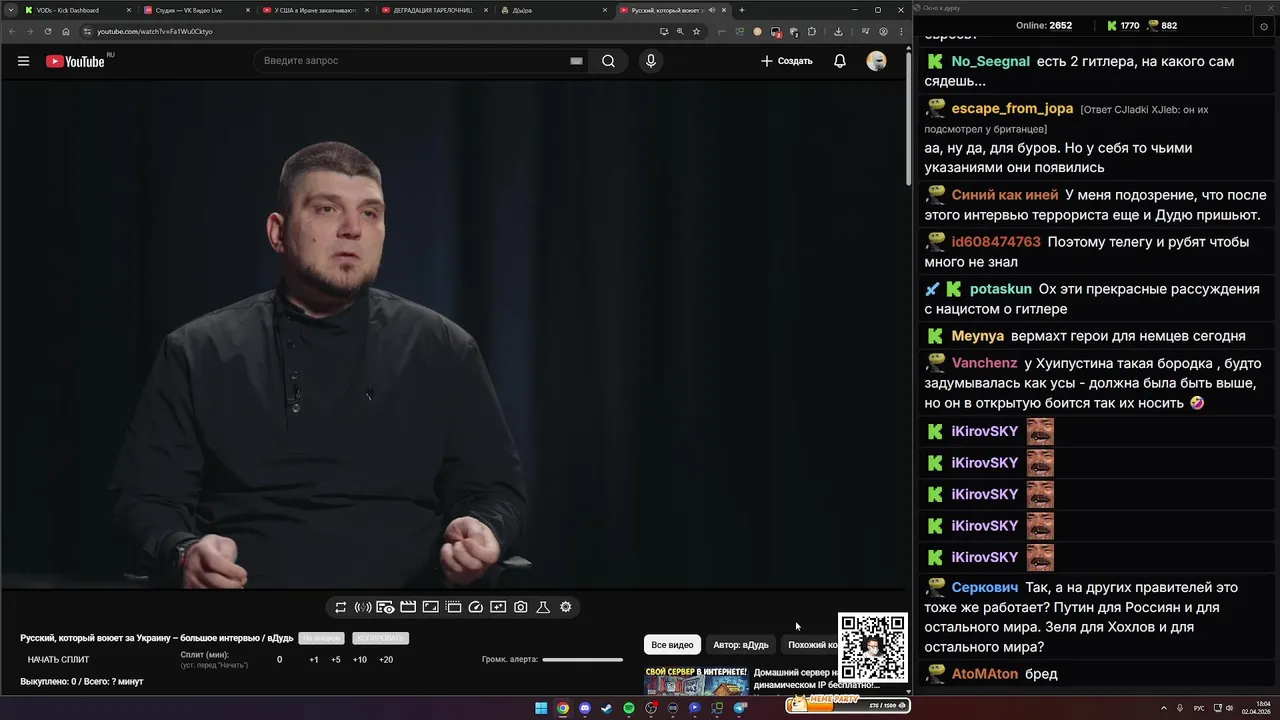Select the Автор: вДудь filter chip
1280x720 pixels.
(x=741, y=645)
